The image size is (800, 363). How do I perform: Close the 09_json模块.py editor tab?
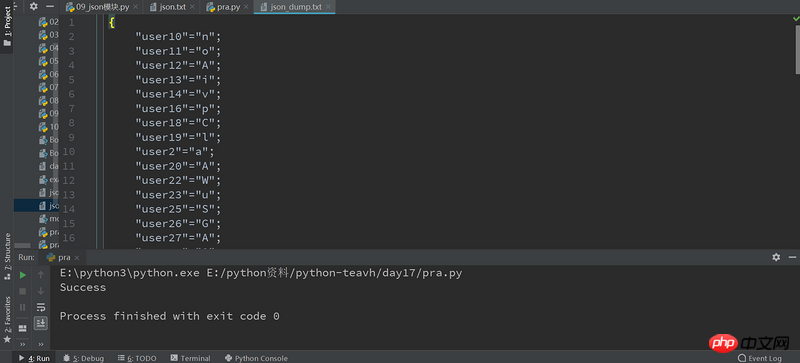coord(135,7)
